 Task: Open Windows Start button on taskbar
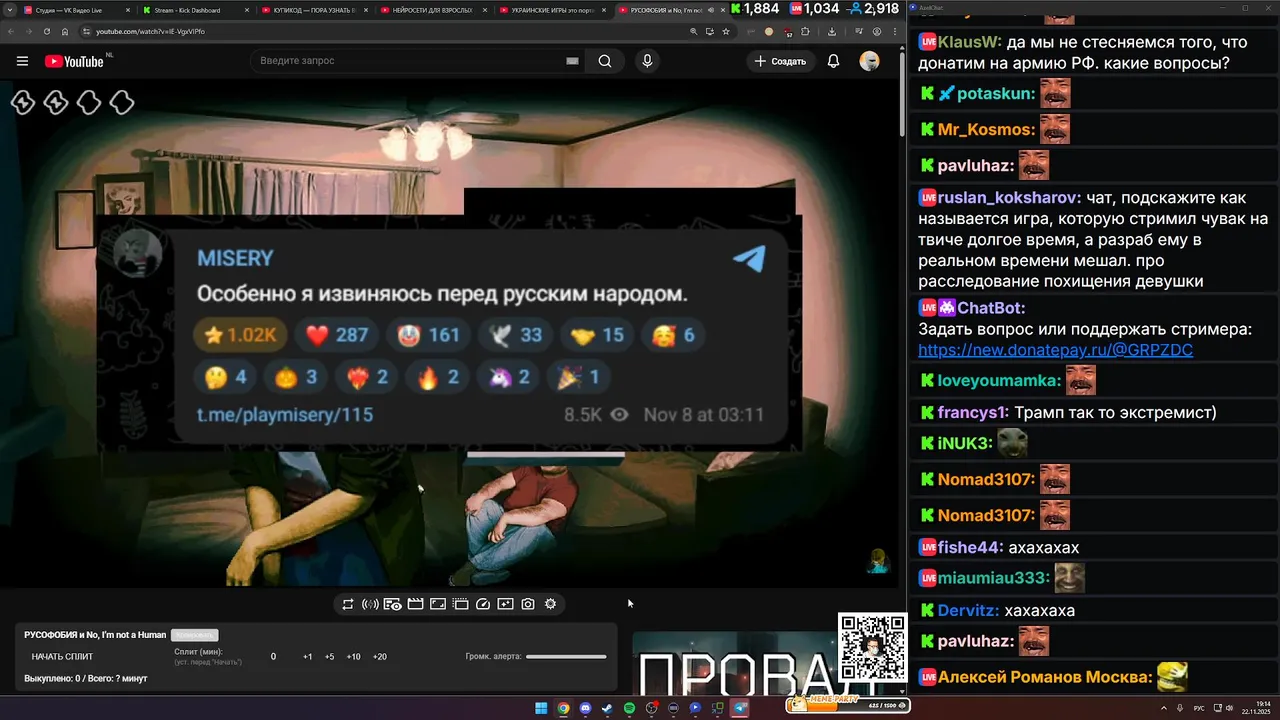pyautogui.click(x=541, y=708)
